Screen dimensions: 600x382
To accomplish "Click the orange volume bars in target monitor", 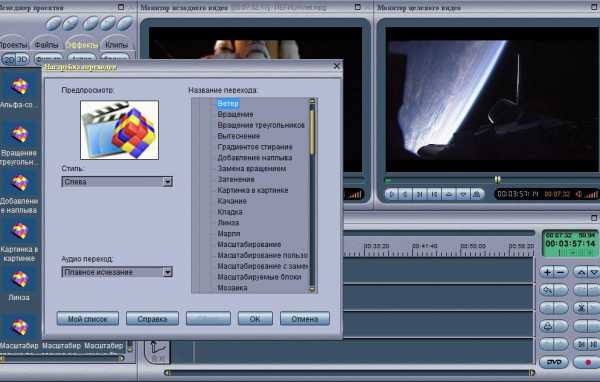I will point(592,195).
